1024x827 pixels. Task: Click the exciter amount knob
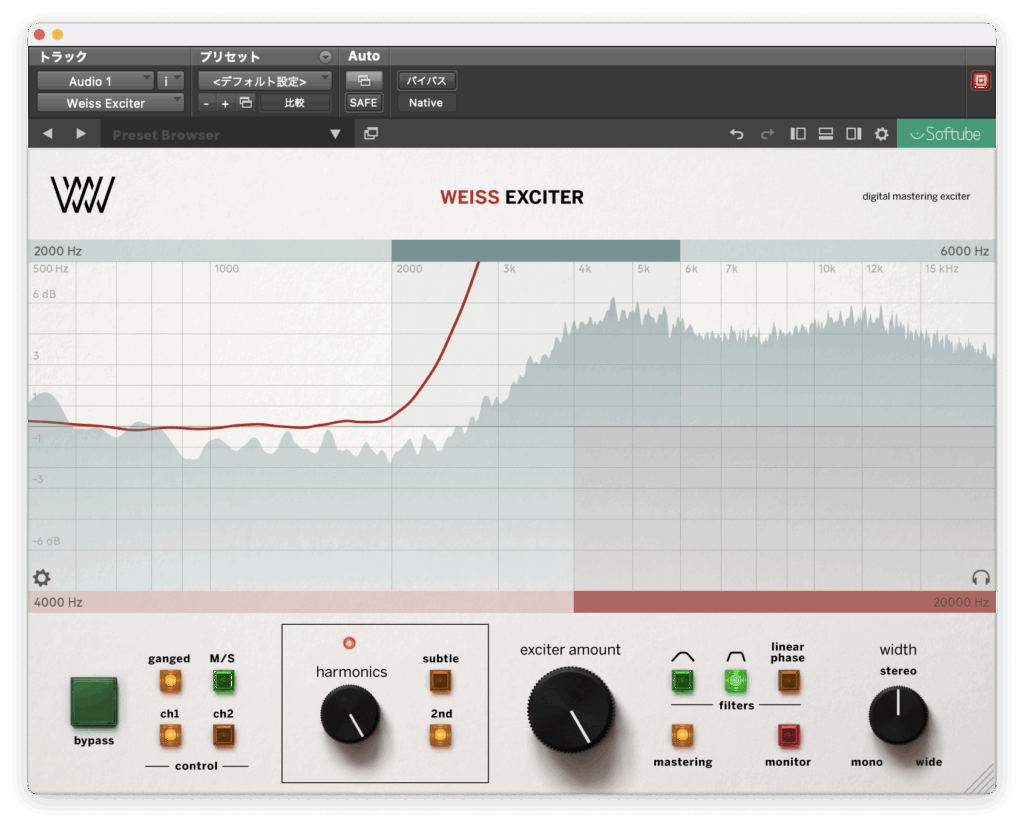[571, 710]
